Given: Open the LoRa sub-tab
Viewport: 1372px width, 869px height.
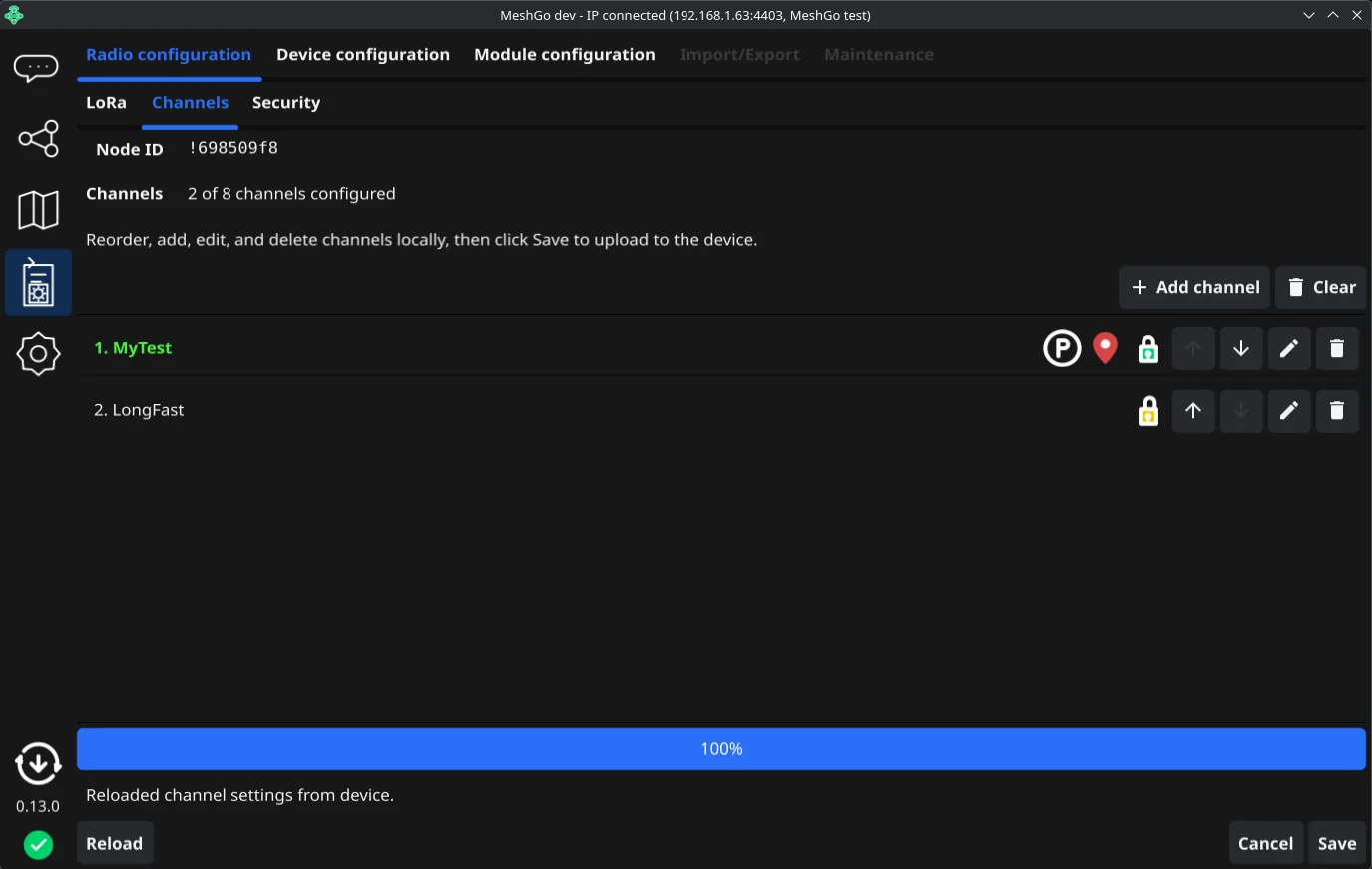Looking at the screenshot, I should click(106, 103).
